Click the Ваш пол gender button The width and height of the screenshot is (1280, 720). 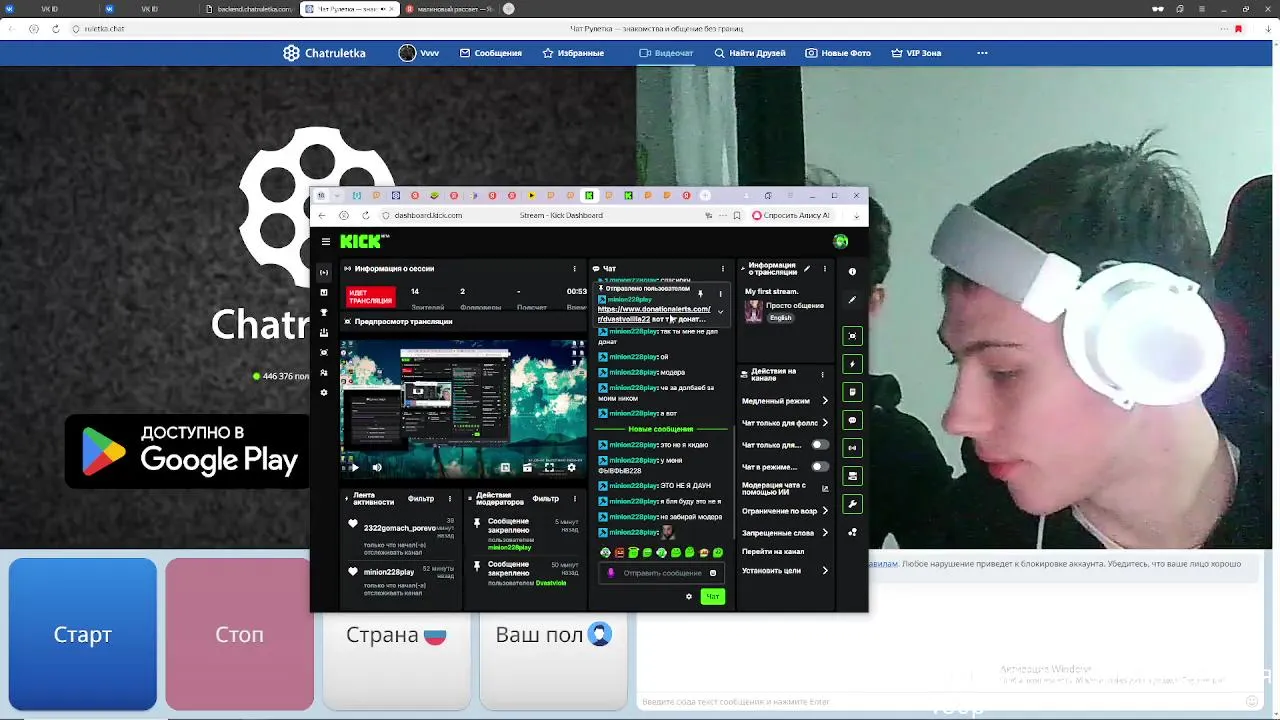[x=553, y=634]
